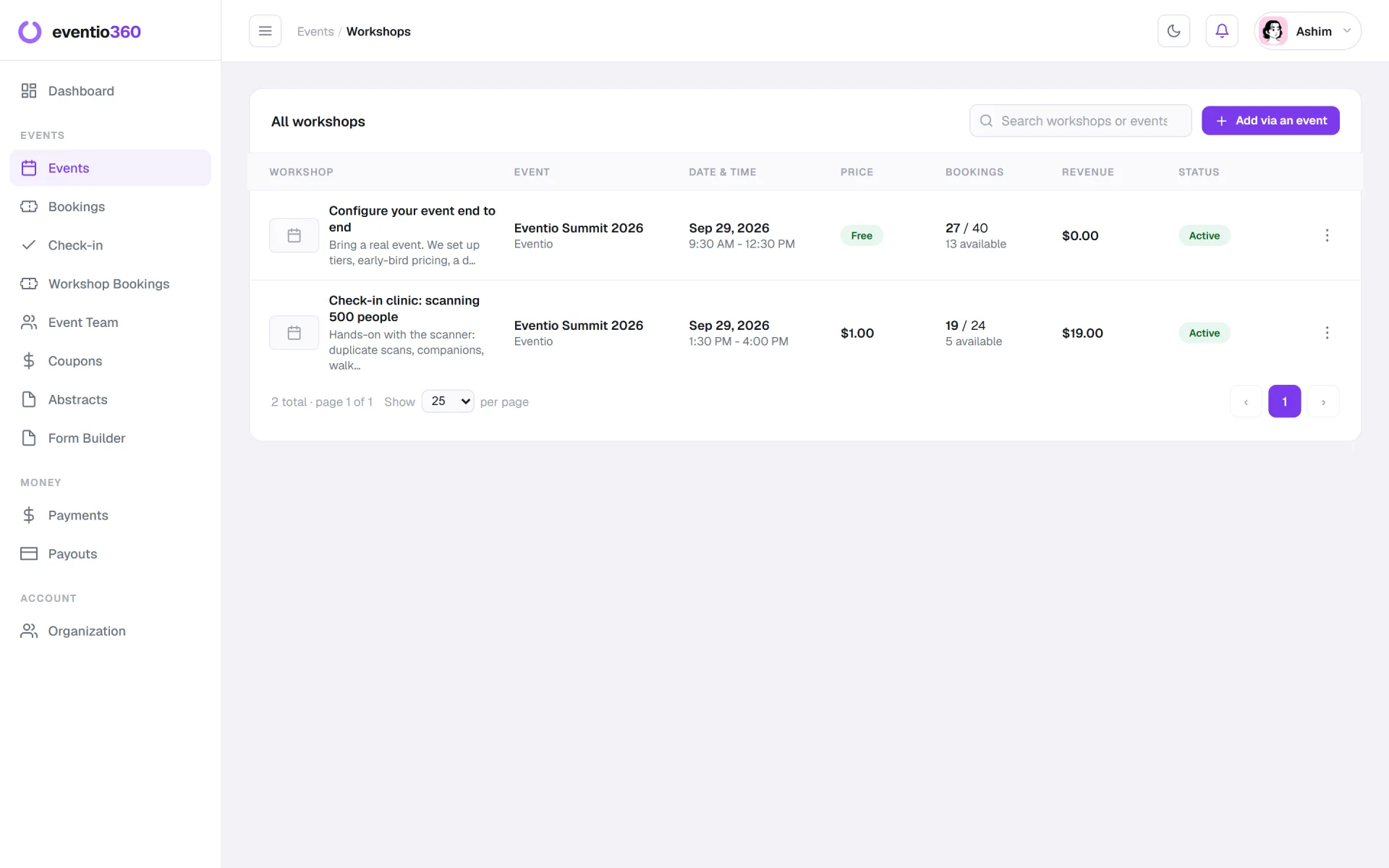Image resolution: width=1389 pixels, height=868 pixels.
Task: Switch to dark mode moon icon
Action: click(x=1173, y=31)
